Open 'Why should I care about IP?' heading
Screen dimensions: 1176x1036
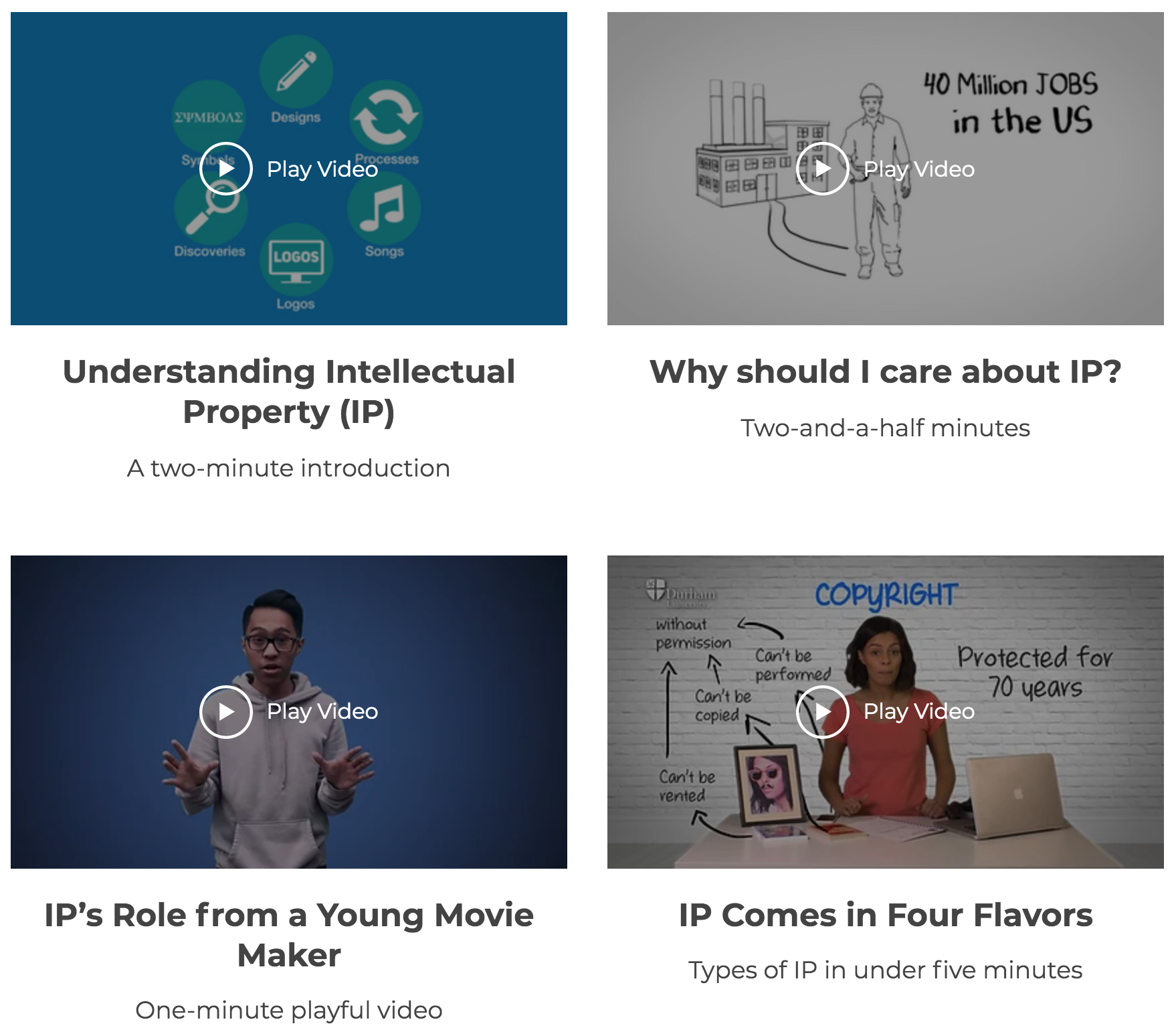pyautogui.click(x=886, y=371)
